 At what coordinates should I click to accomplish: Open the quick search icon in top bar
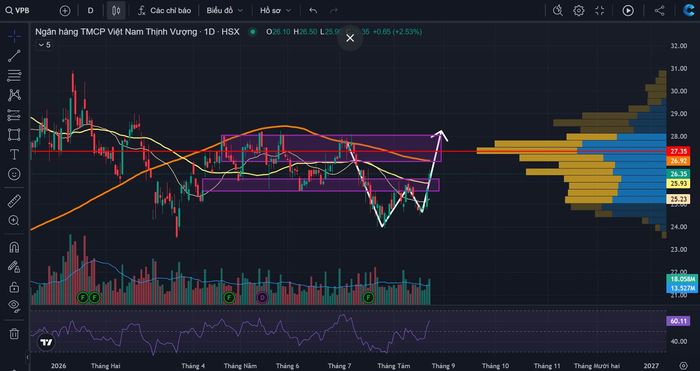(558, 10)
